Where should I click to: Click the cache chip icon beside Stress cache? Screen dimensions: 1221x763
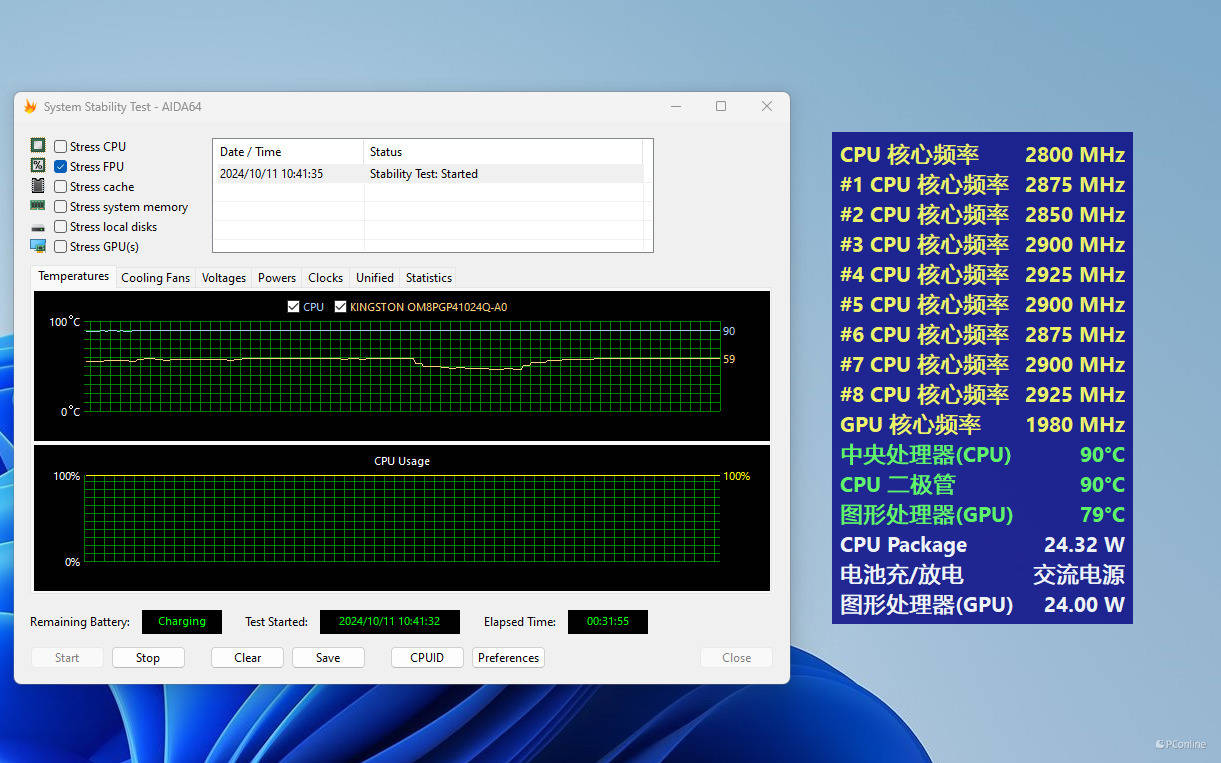click(38, 186)
